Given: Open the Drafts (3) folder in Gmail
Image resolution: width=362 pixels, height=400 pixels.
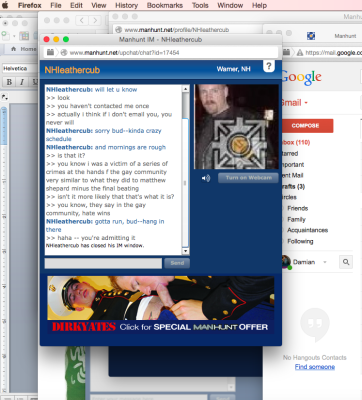Looking at the screenshot, I should click(293, 186).
